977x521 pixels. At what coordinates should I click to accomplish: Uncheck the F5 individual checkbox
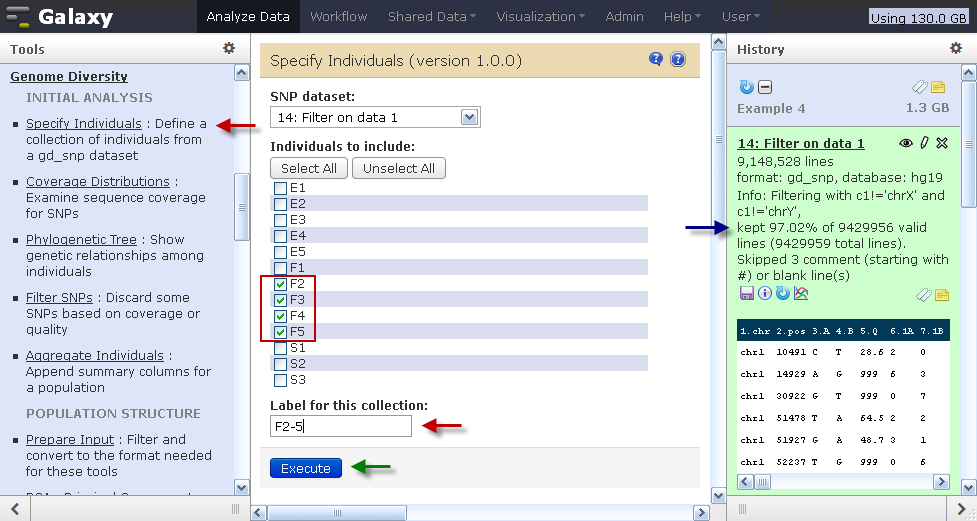pyautogui.click(x=280, y=332)
